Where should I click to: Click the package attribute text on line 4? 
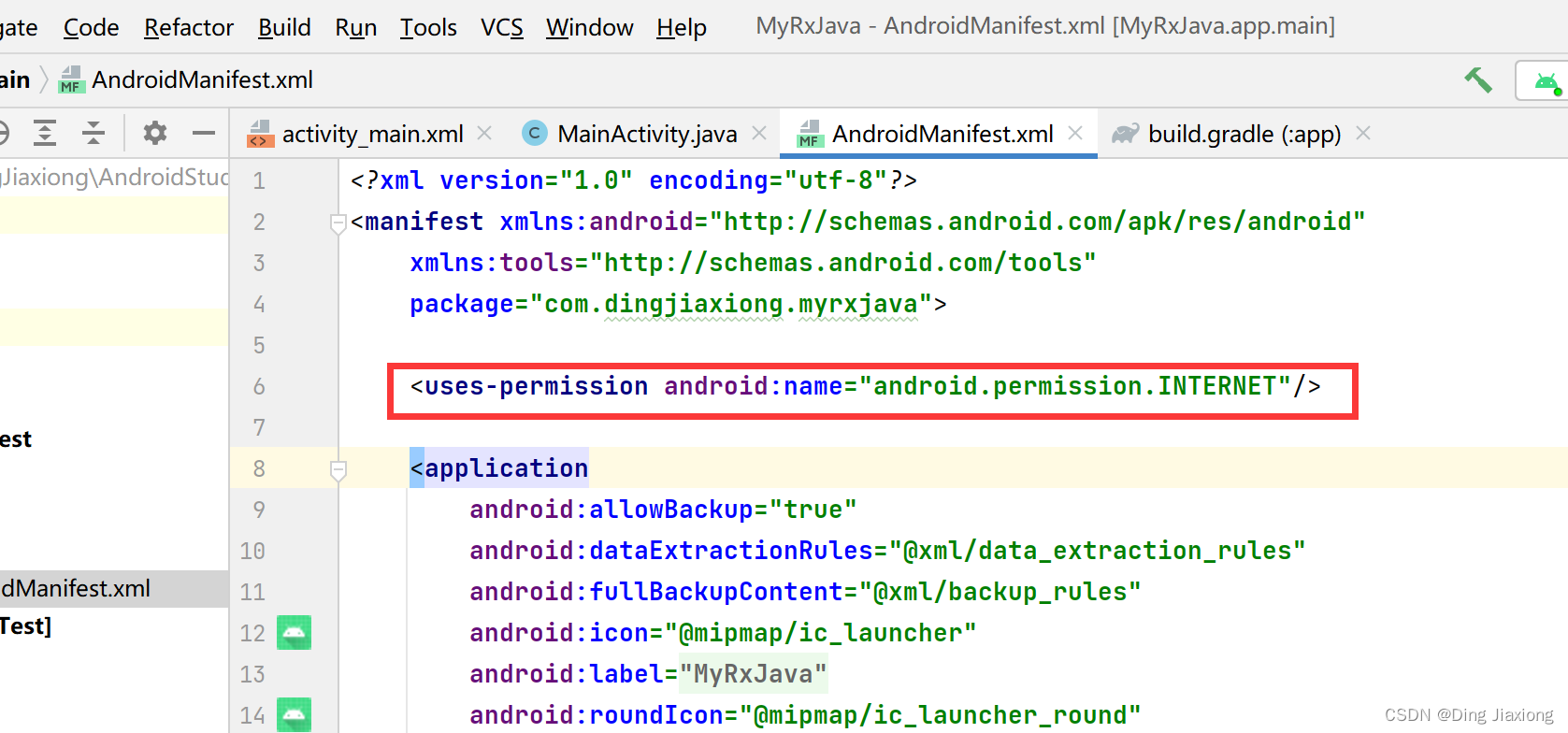point(678,304)
